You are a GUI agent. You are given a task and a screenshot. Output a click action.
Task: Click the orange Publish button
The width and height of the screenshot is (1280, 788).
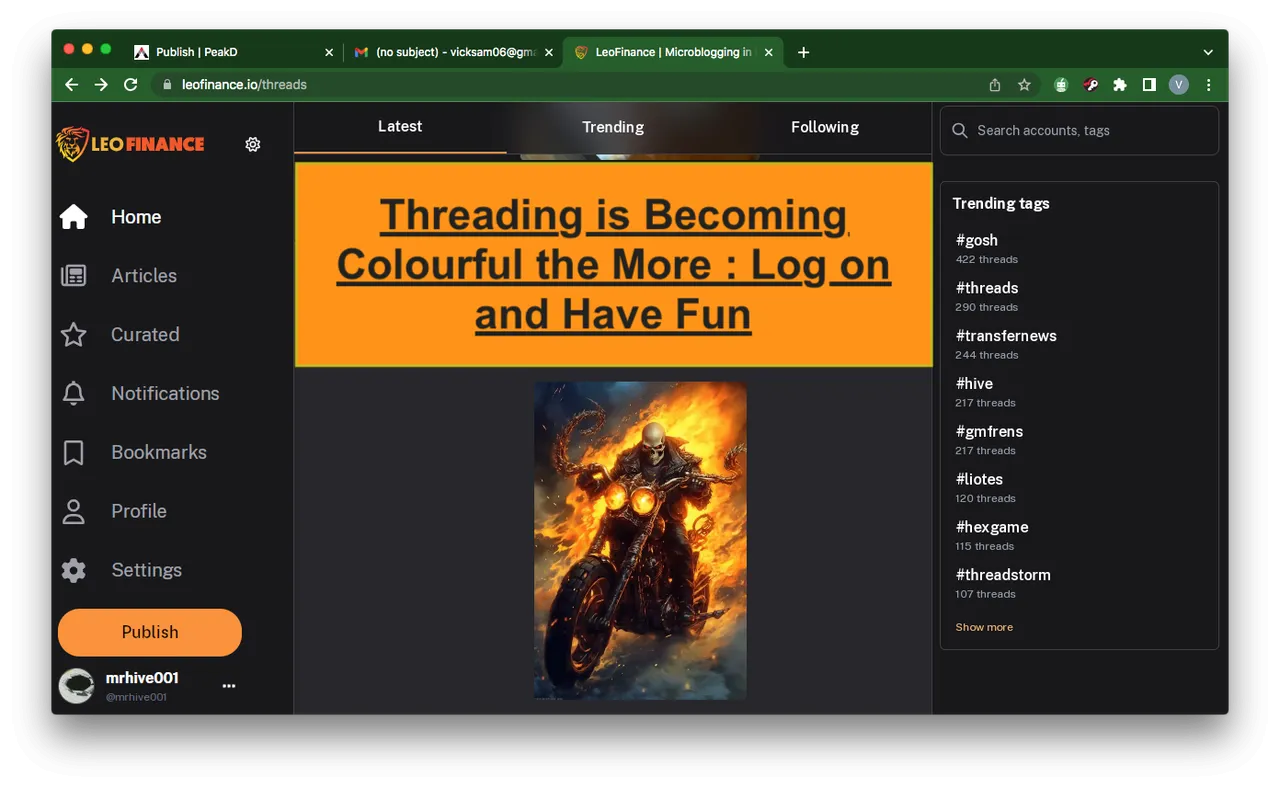click(x=150, y=632)
